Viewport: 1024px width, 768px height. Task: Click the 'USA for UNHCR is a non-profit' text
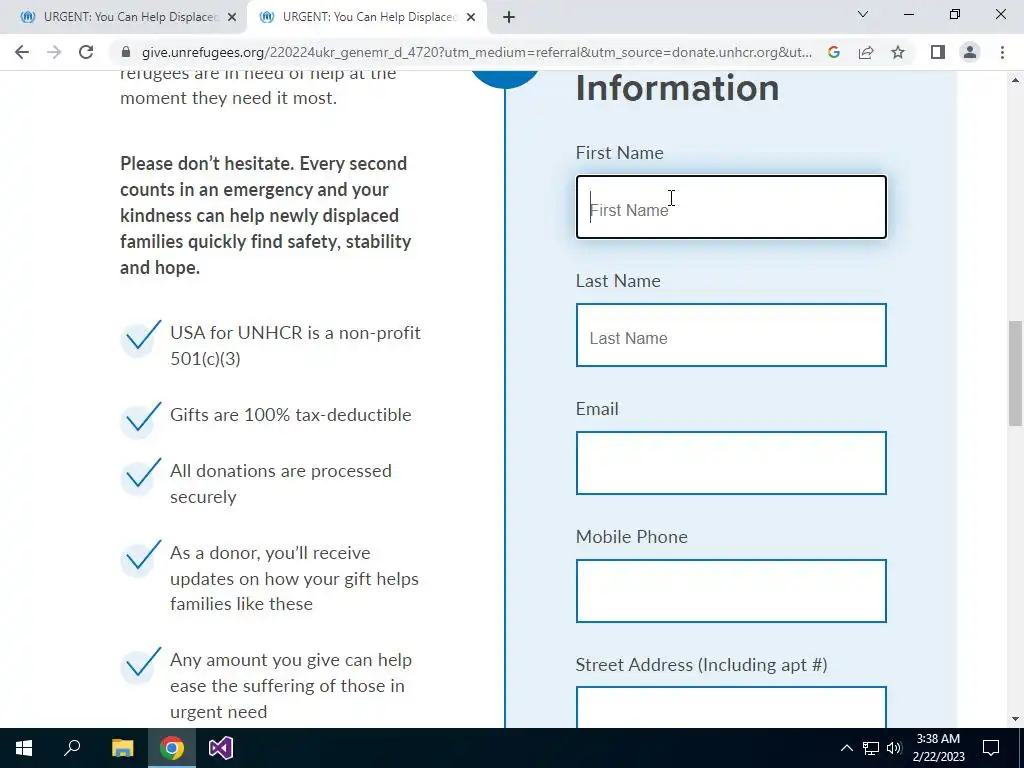tap(295, 345)
